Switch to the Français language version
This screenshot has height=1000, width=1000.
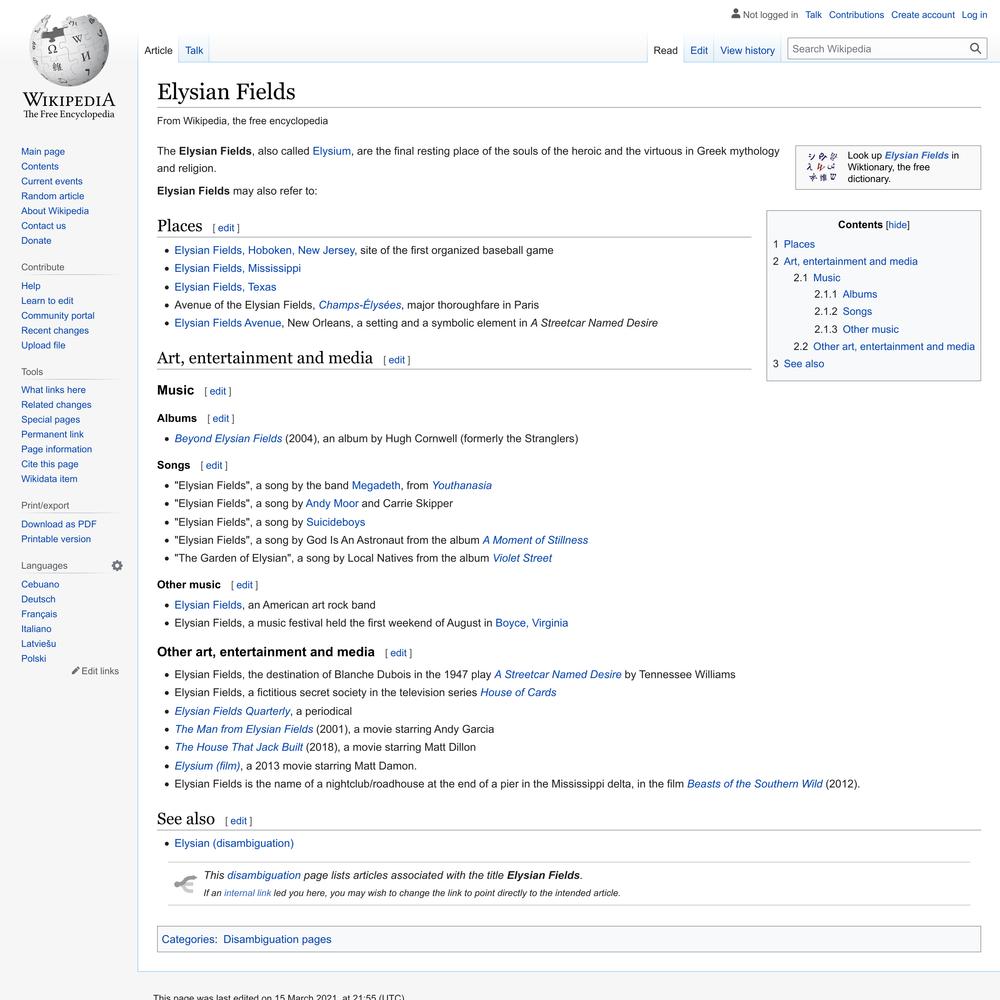(x=39, y=614)
